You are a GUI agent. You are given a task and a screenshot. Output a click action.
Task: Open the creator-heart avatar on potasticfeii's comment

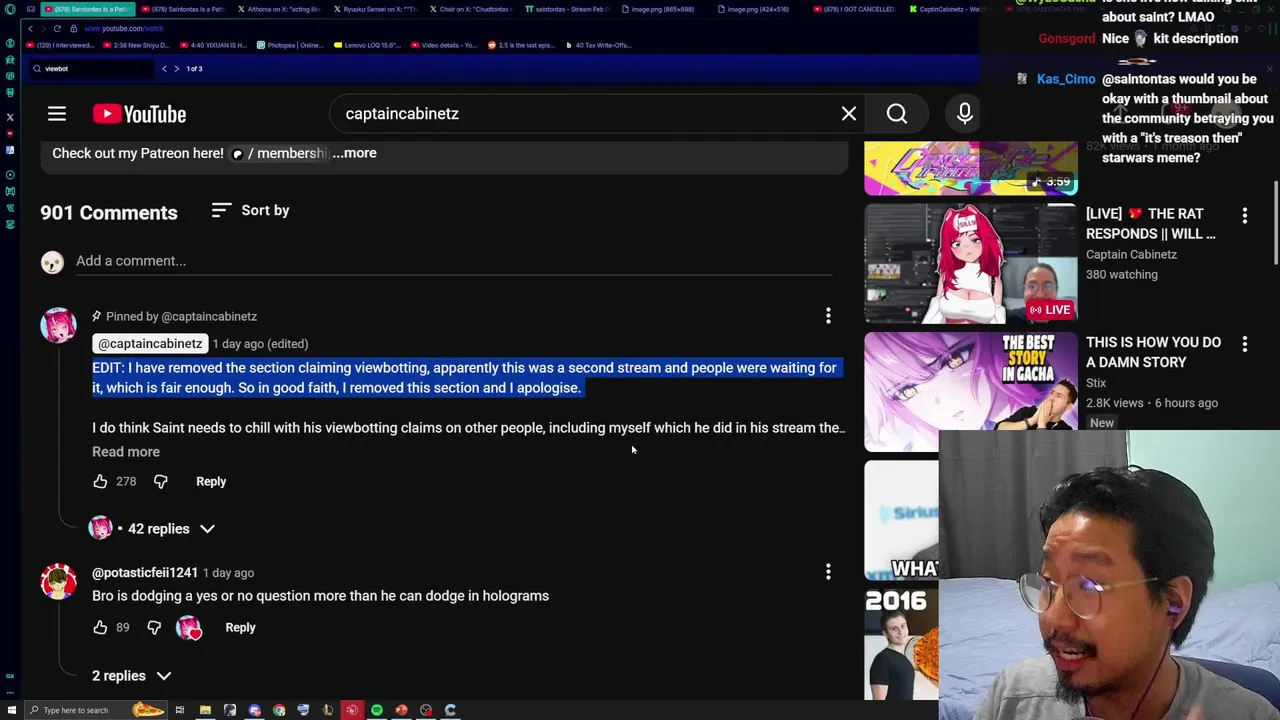(189, 628)
